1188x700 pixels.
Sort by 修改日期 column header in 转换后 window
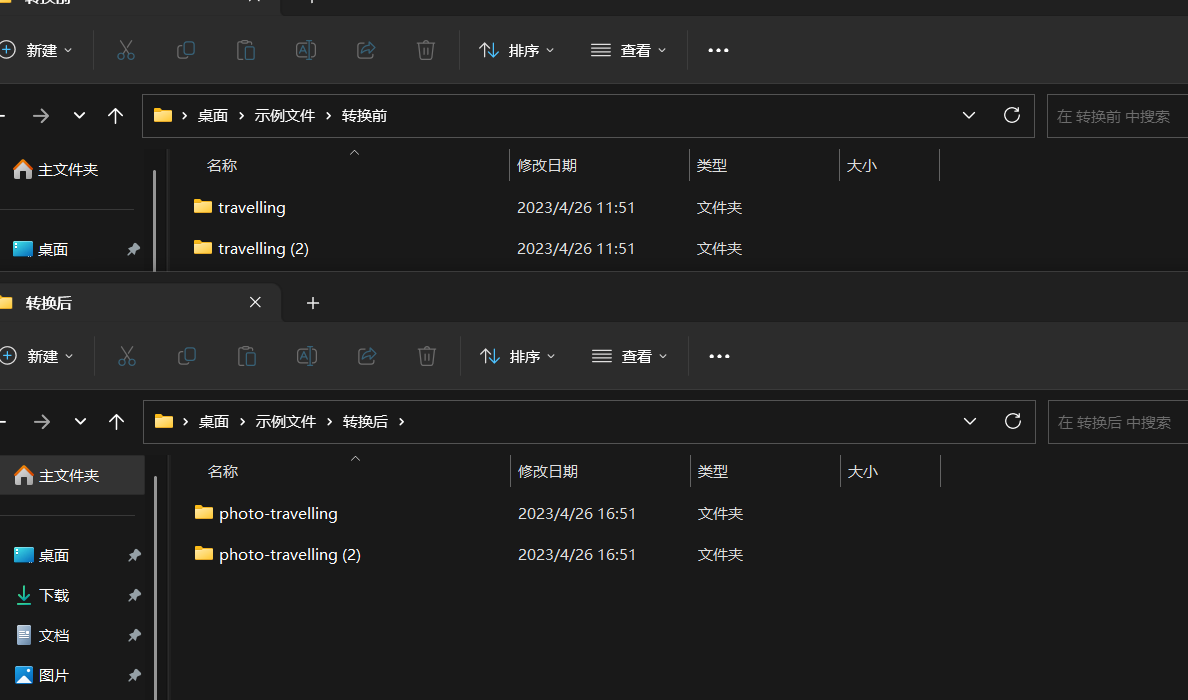pos(548,471)
